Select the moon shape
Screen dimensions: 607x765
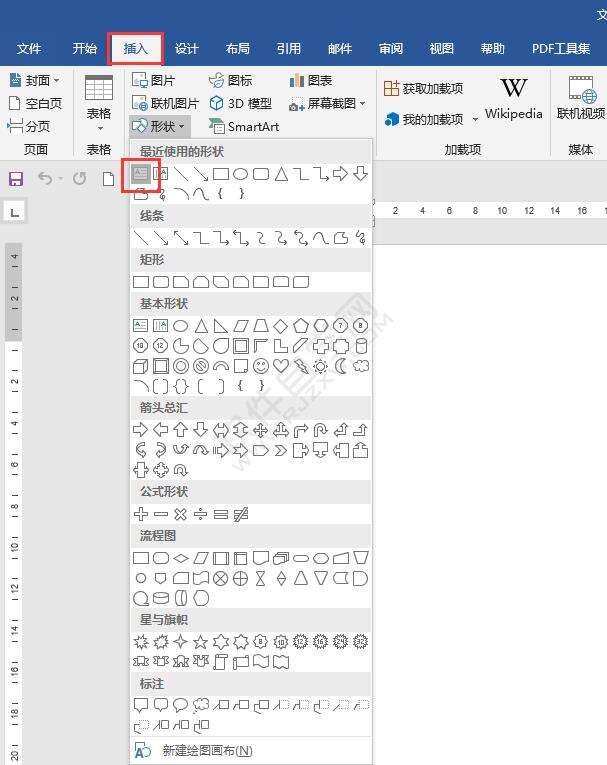[x=341, y=366]
